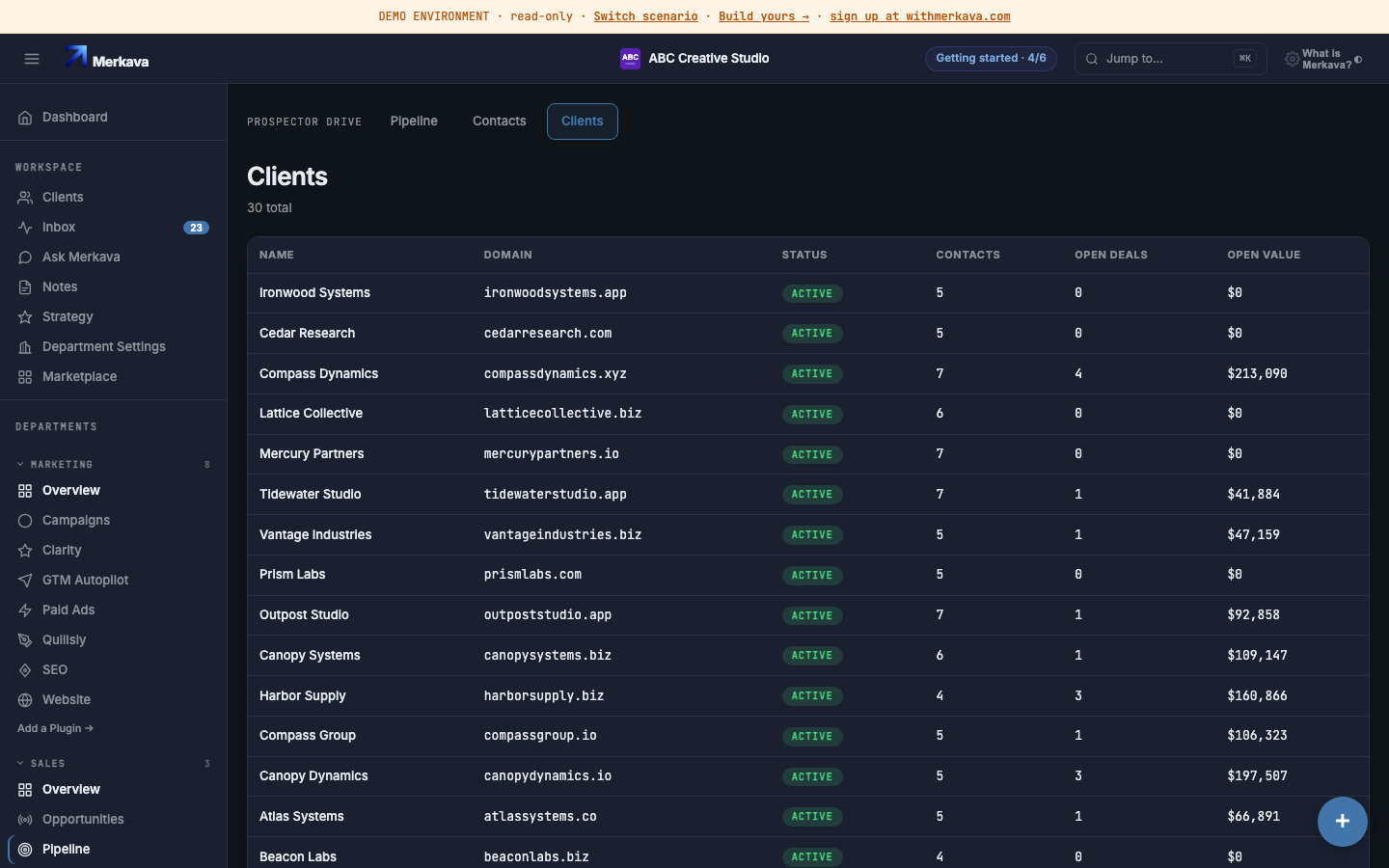The height and width of the screenshot is (868, 1389).
Task: Open the Tidewater Studio client
Action: [x=310, y=495]
